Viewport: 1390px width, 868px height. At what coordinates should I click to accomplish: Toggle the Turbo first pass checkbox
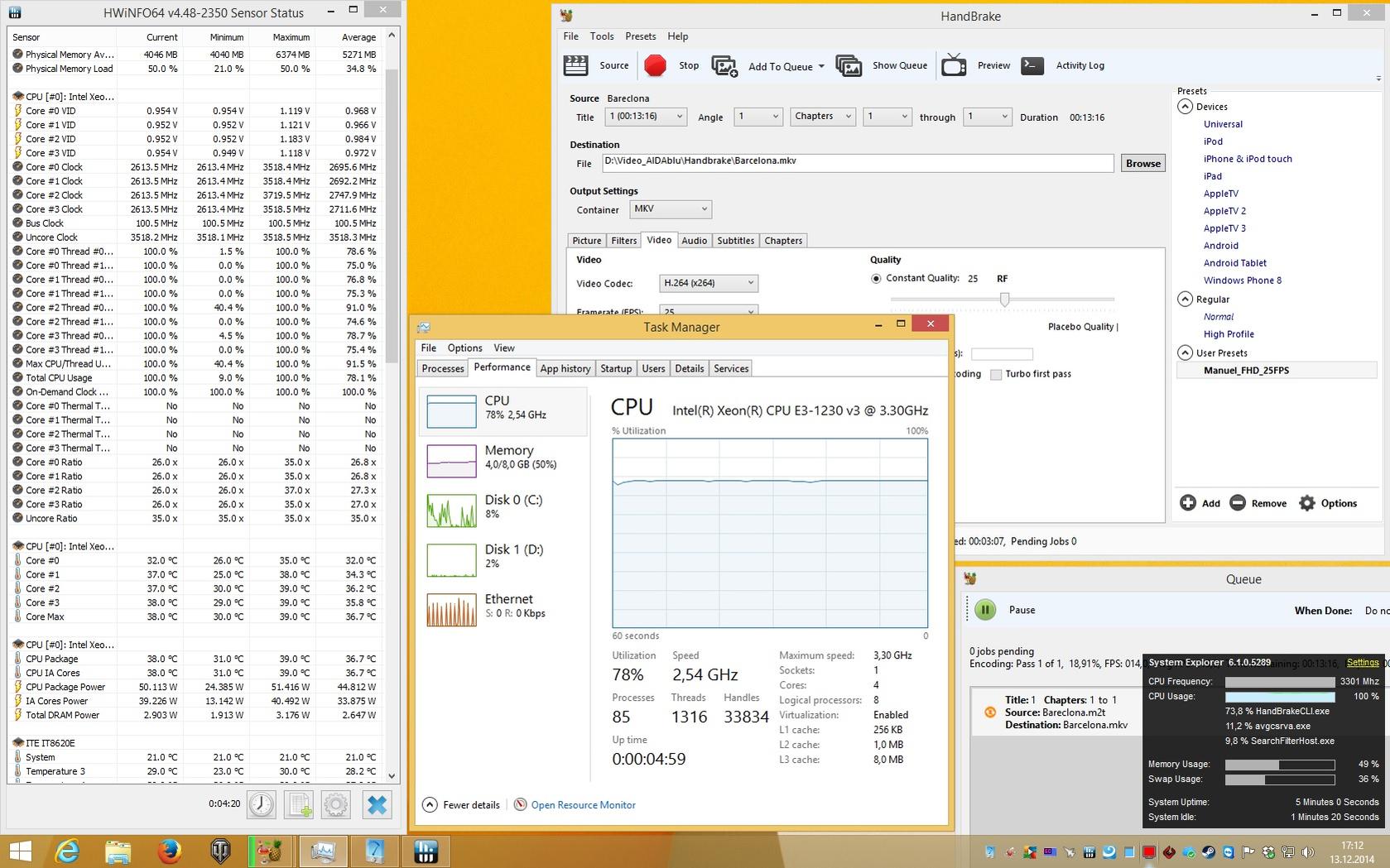(x=996, y=374)
